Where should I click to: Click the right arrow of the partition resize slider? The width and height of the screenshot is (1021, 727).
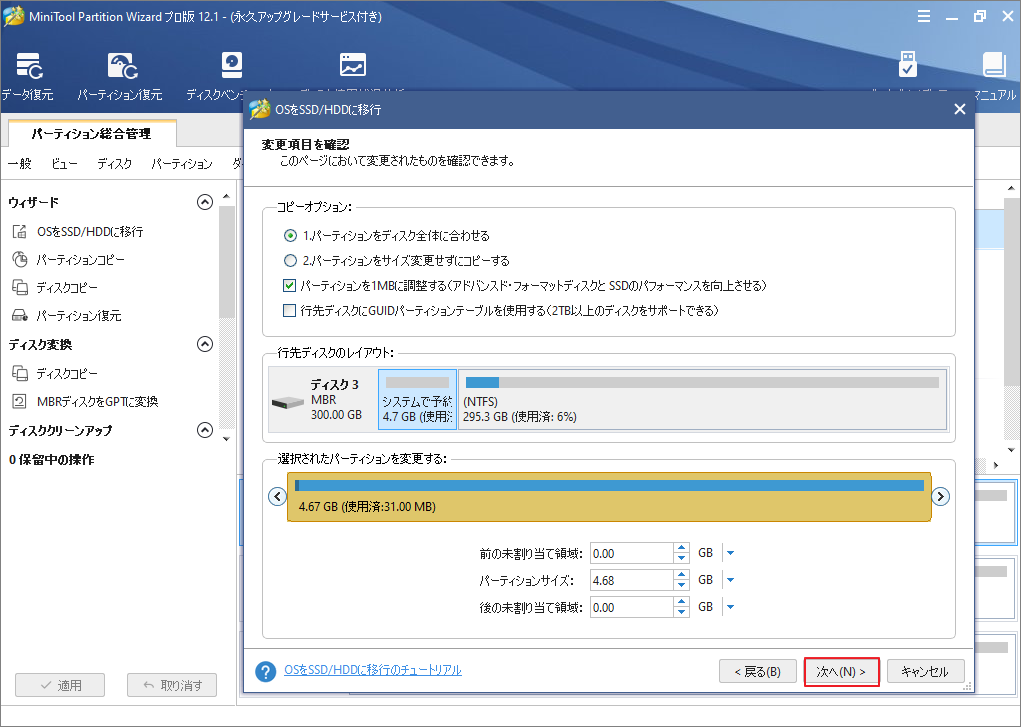tap(940, 495)
